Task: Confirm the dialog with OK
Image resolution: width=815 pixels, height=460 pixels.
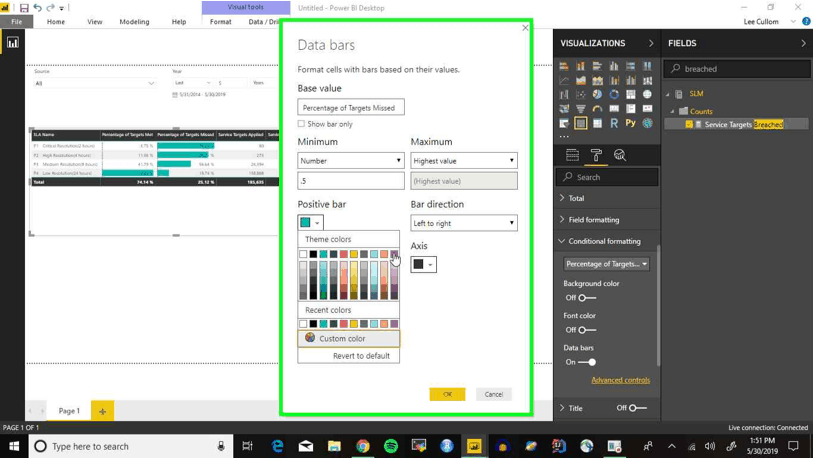Action: pyautogui.click(x=447, y=394)
